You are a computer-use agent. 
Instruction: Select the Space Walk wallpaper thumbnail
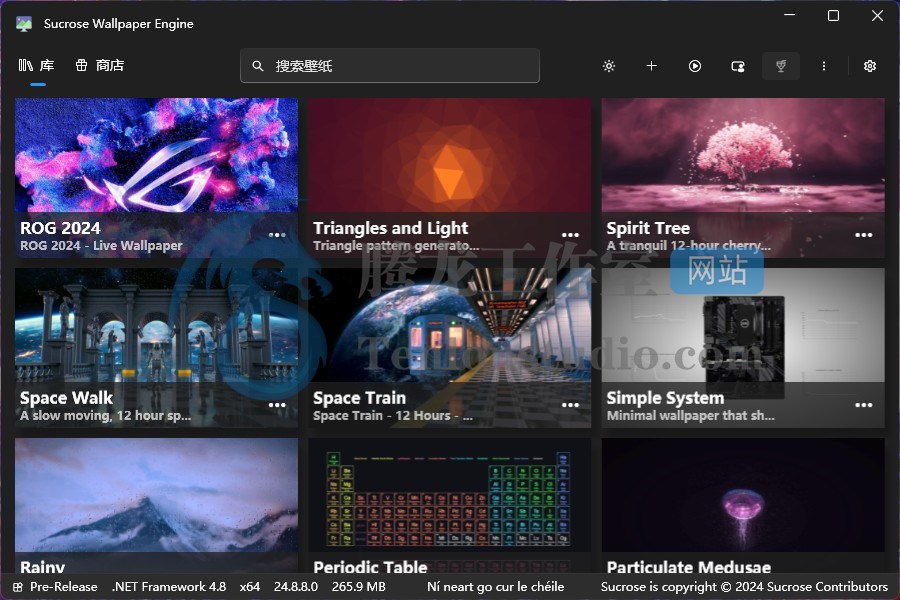156,325
